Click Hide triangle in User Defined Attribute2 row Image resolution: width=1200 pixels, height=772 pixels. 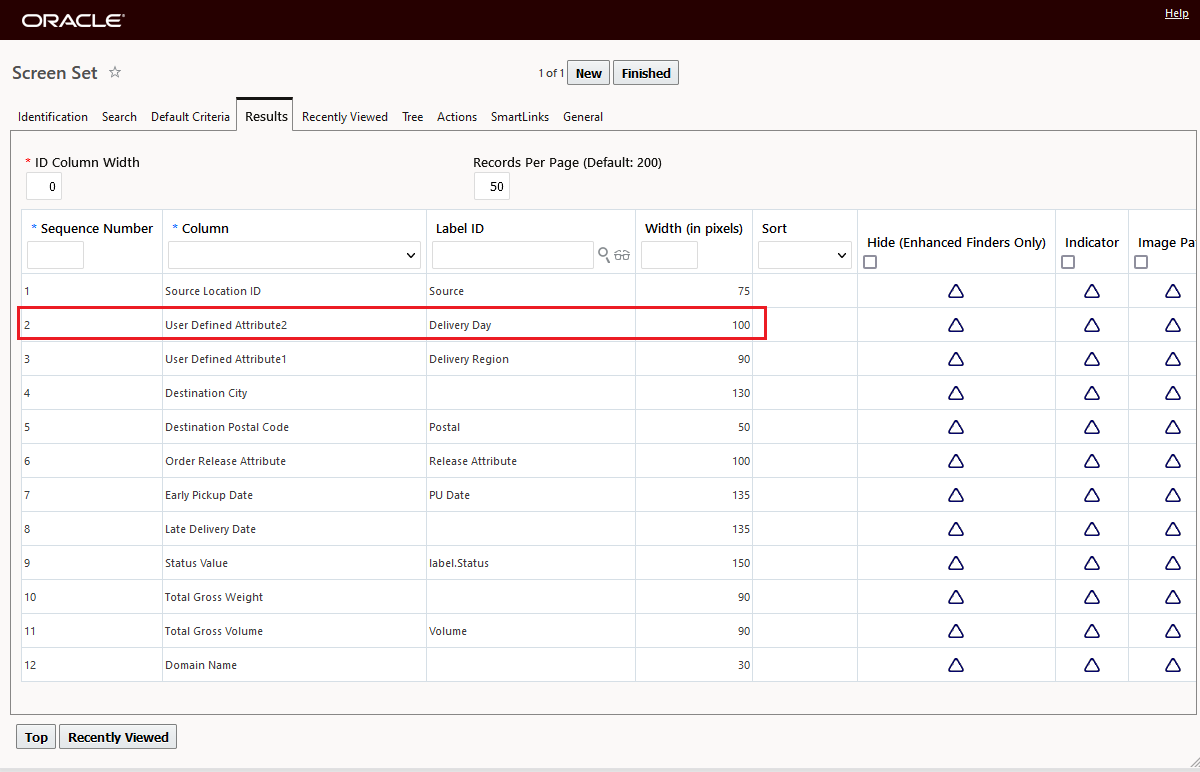(956, 325)
